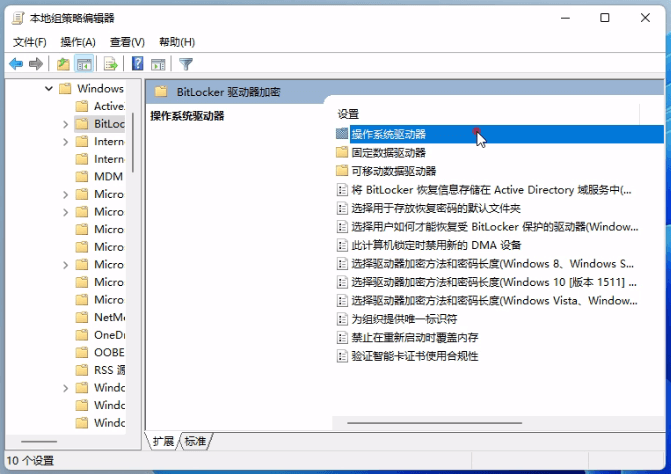The height and width of the screenshot is (474, 671).
Task: Expand the first Intern tree node
Action: 65,142
